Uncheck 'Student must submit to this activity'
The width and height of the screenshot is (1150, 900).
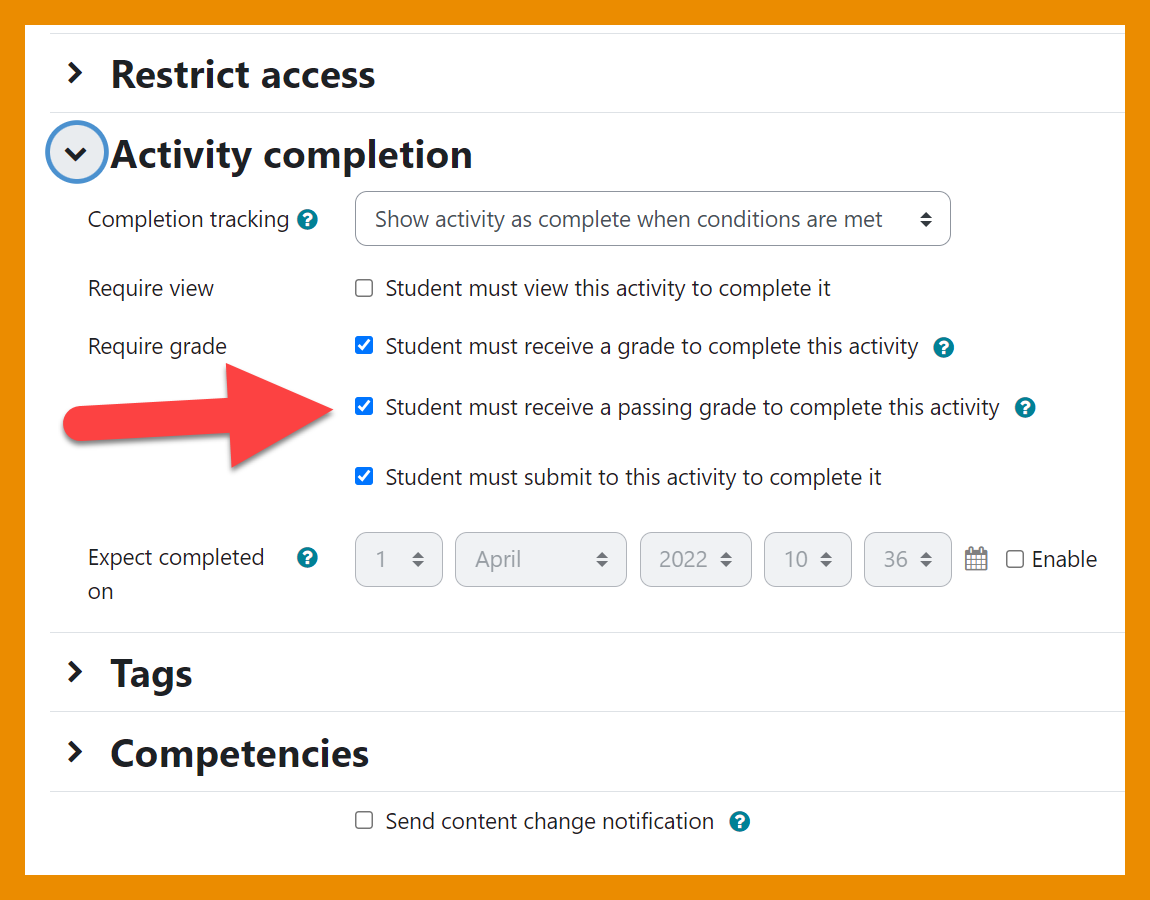(365, 477)
